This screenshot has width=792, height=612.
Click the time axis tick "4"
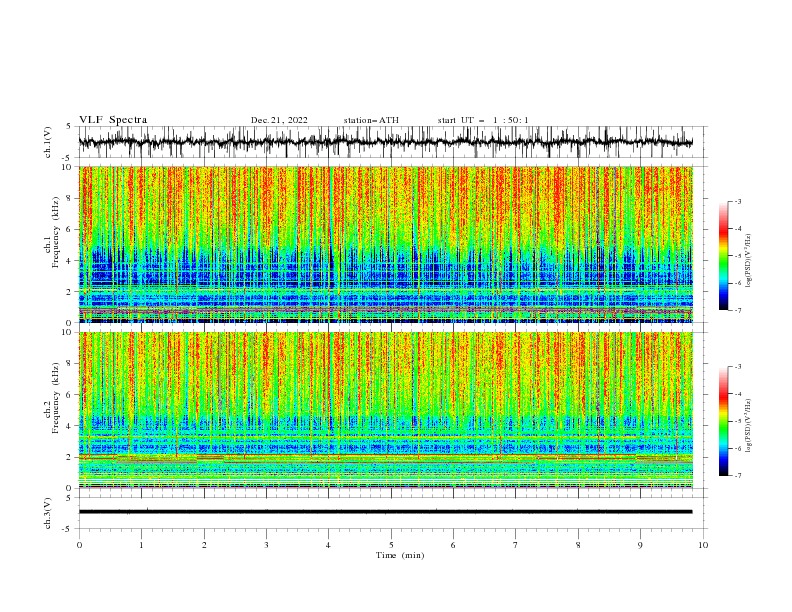328,545
